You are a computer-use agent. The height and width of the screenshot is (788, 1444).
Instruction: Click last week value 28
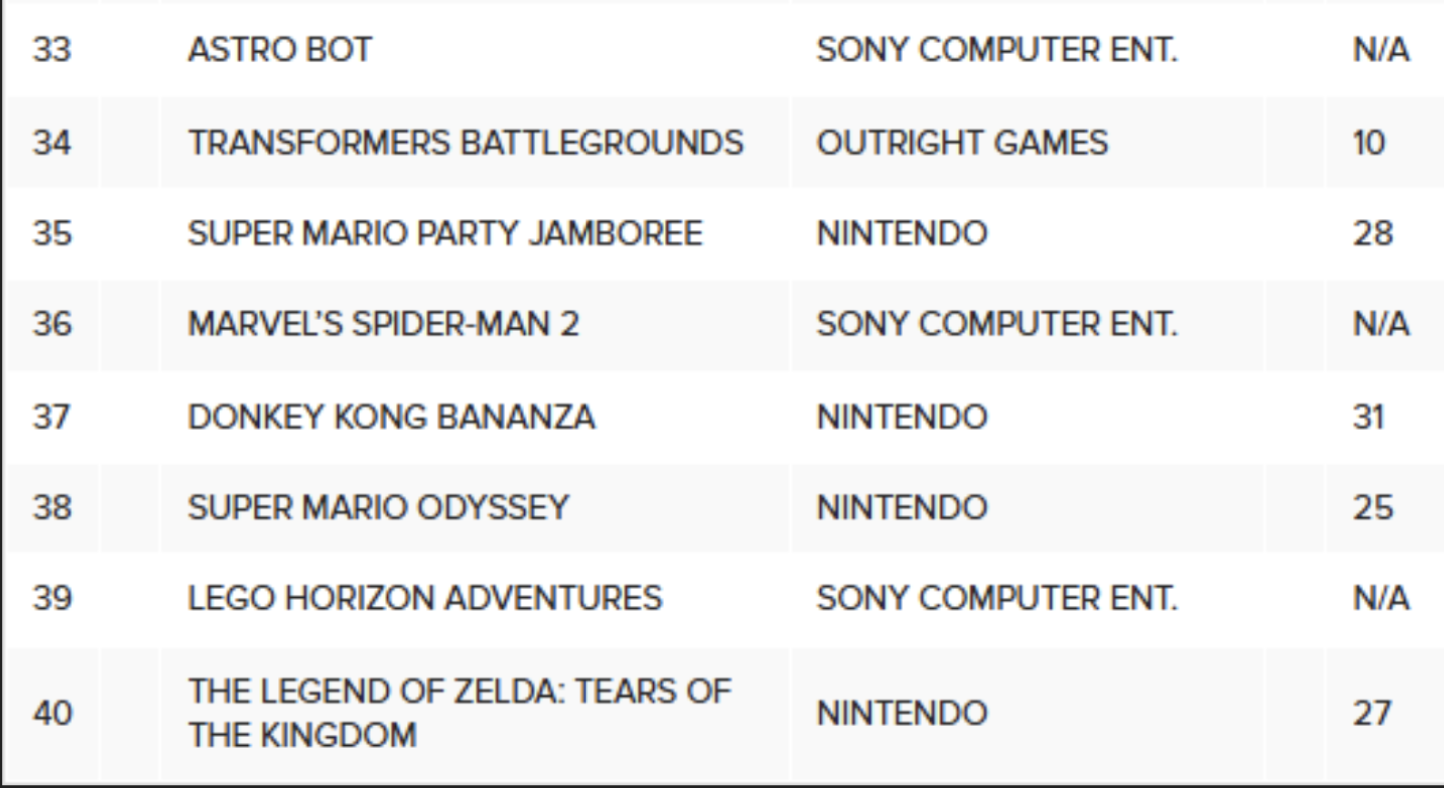1372,233
